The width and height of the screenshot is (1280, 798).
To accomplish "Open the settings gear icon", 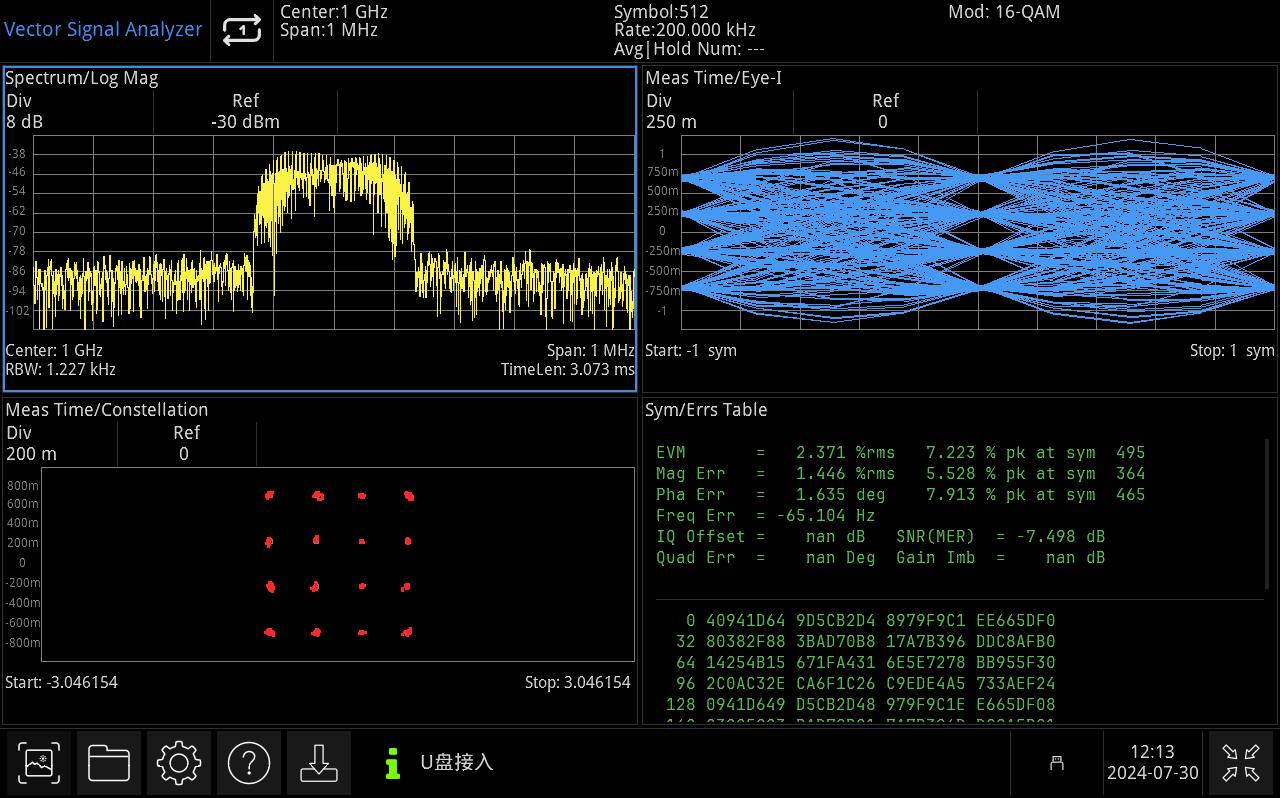I will 179,762.
